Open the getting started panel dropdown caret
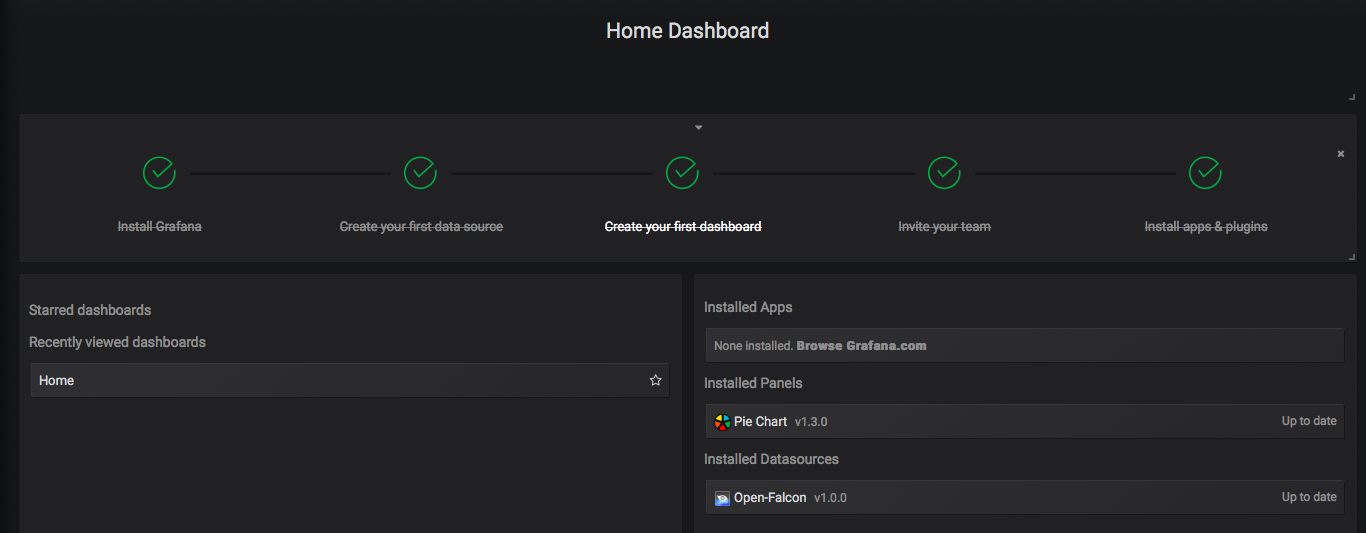Screen dimensions: 1366x533 coord(699,127)
